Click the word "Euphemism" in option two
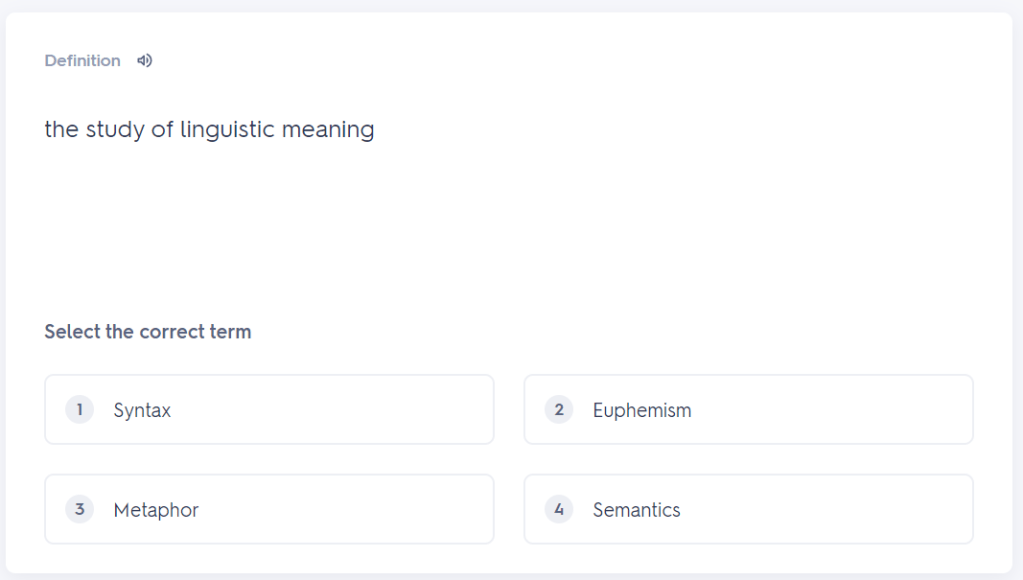The image size is (1023, 580). [642, 411]
